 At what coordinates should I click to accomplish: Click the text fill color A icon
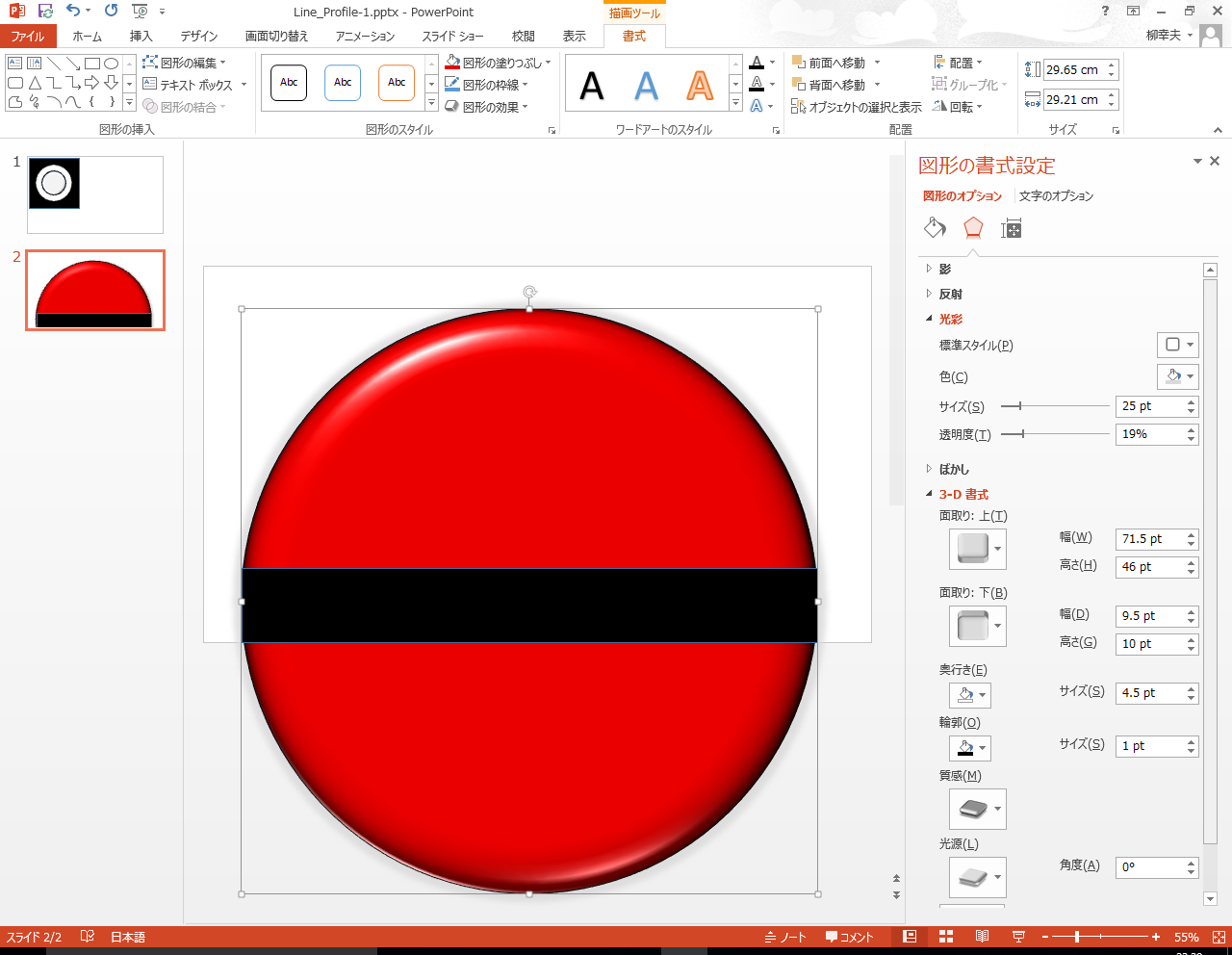(757, 64)
